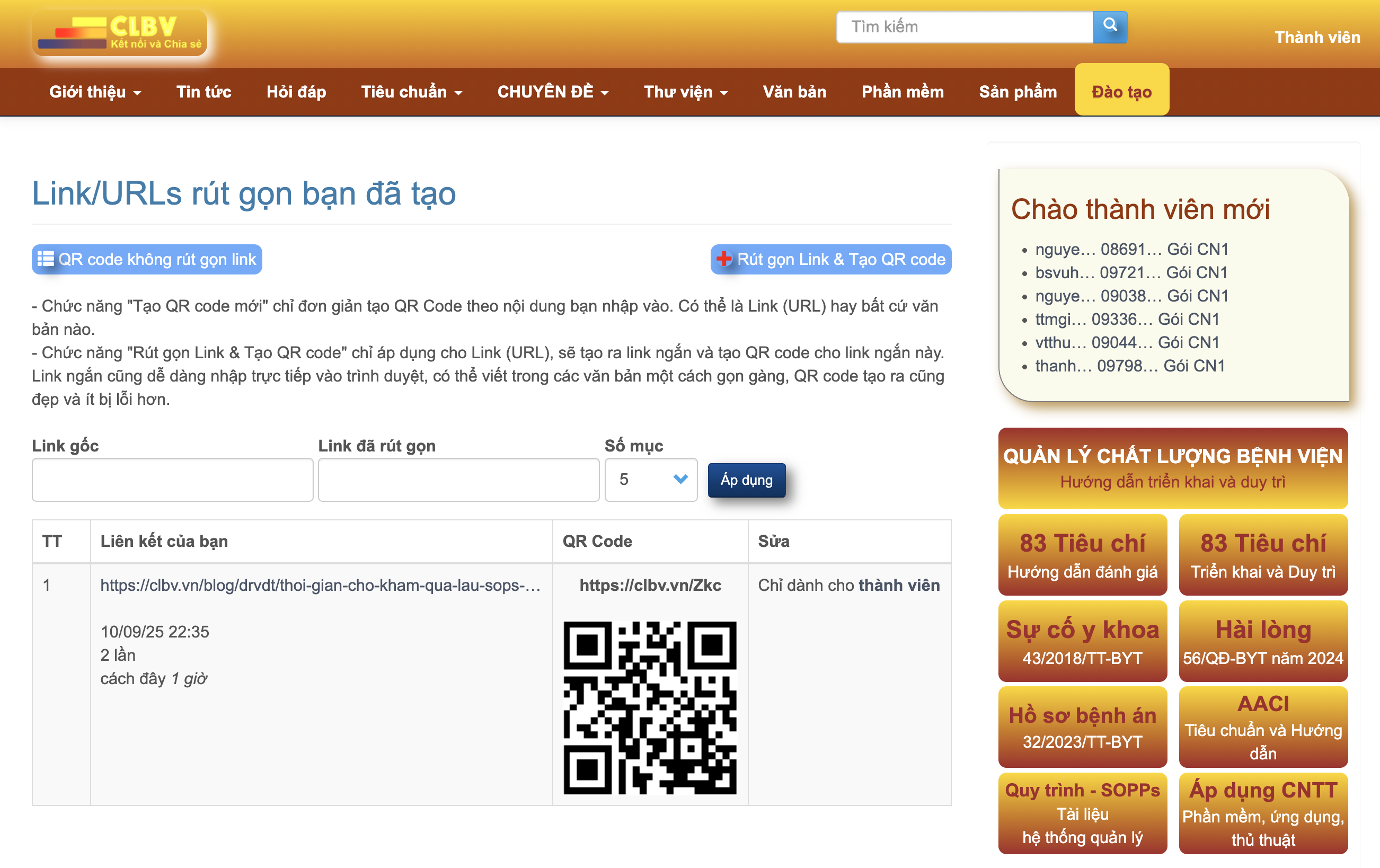Click the red plus icon on Rút gọn Link
The height and width of the screenshot is (868, 1380).
pyautogui.click(x=724, y=259)
